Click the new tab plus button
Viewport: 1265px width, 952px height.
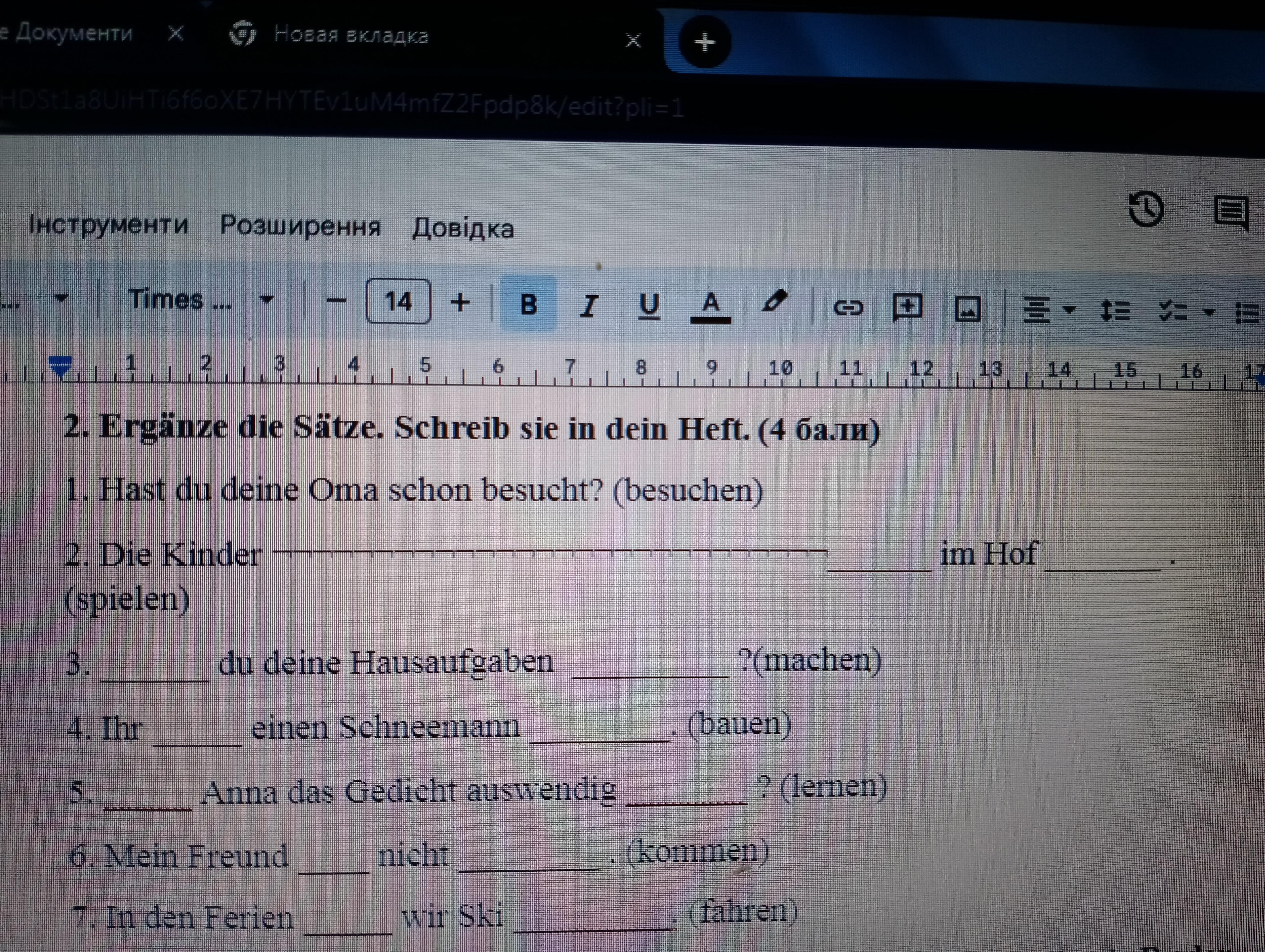tap(704, 42)
